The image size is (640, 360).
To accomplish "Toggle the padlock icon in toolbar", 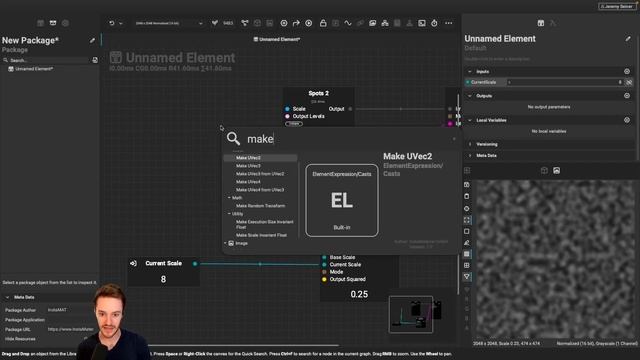I will tap(323, 23).
